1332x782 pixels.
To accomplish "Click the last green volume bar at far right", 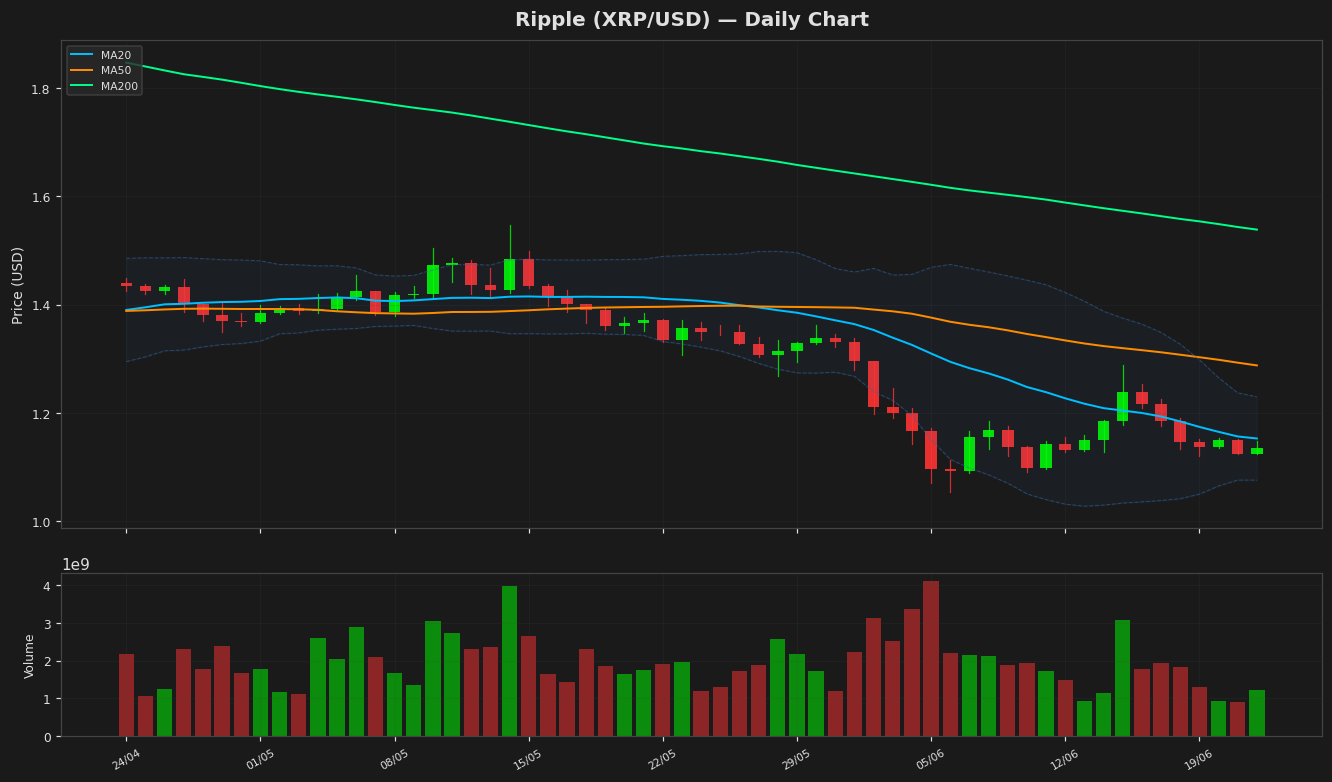I will point(1257,713).
